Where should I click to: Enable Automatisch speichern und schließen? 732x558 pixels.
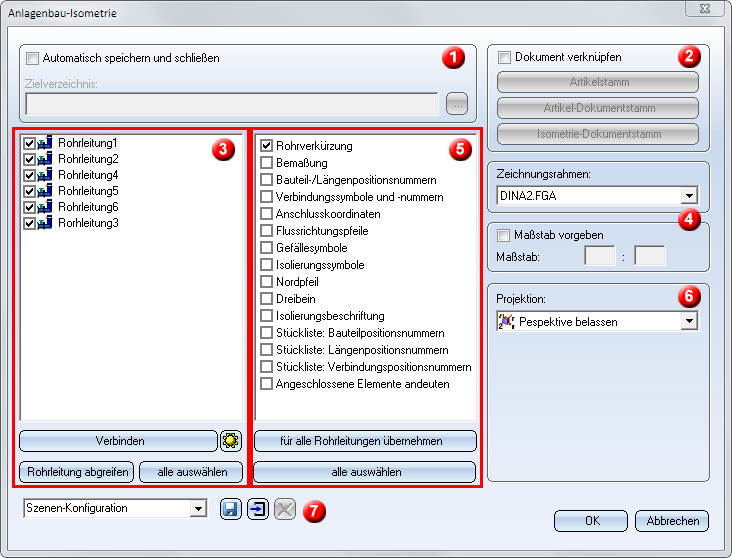pyautogui.click(x=32, y=58)
